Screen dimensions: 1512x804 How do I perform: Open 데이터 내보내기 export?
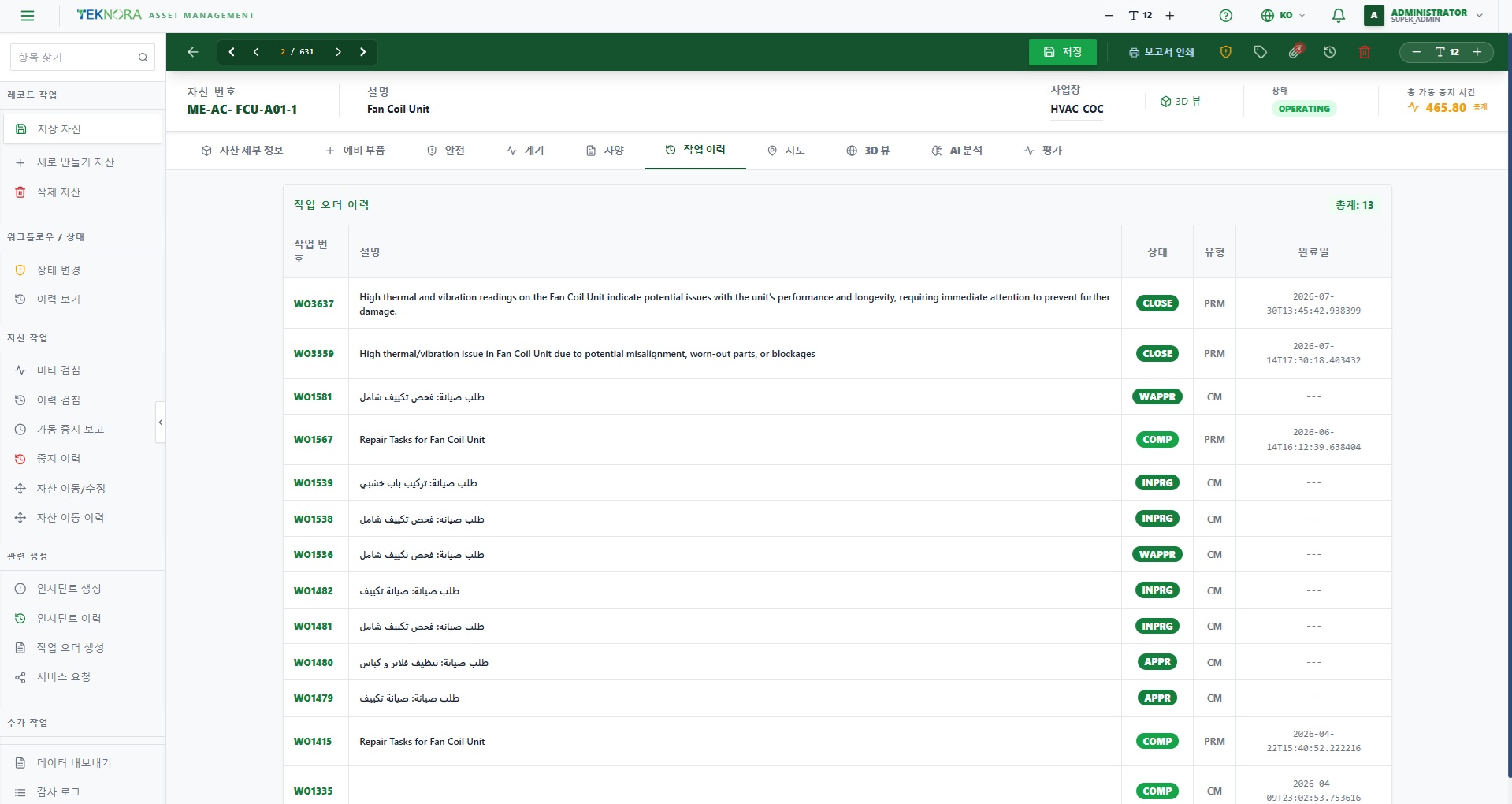82,763
